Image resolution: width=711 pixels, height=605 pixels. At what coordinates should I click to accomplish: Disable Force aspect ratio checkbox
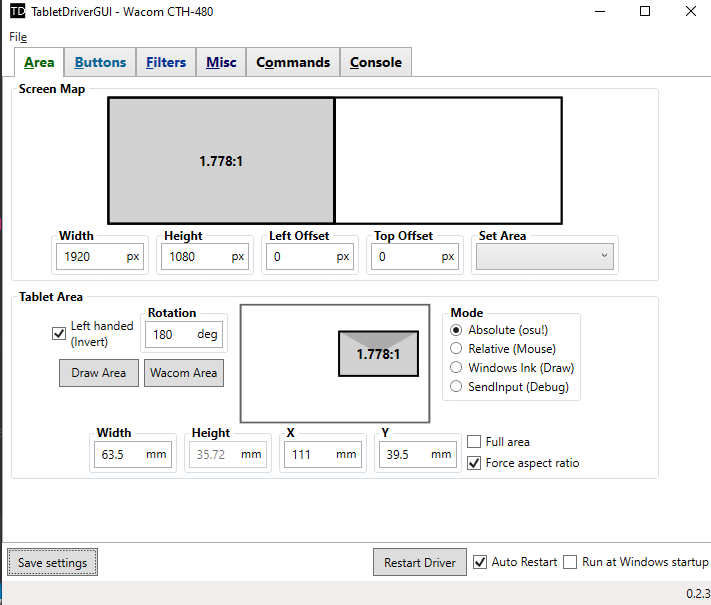(x=474, y=463)
